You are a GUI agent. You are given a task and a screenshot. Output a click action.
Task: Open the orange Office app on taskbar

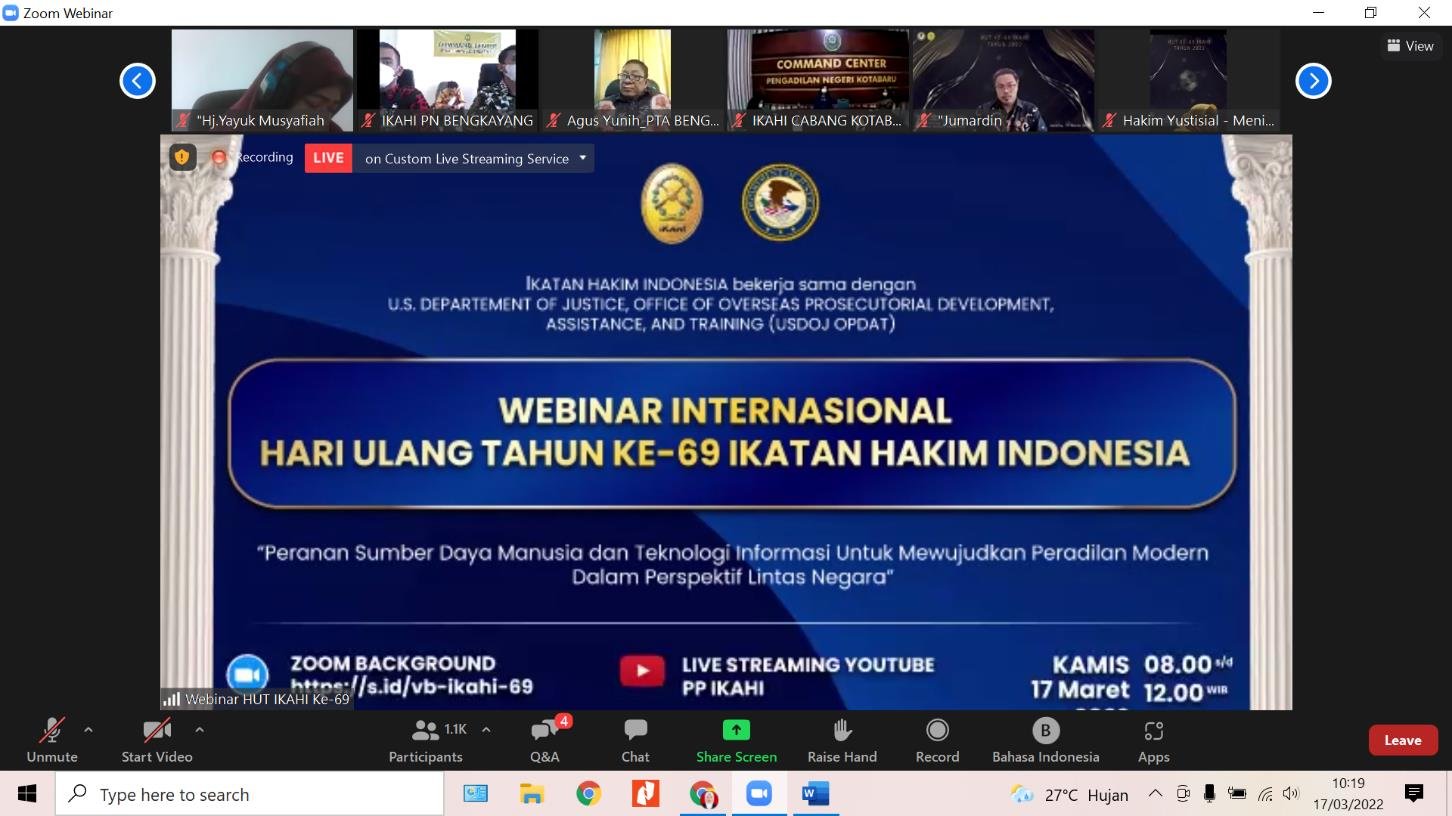coord(646,794)
